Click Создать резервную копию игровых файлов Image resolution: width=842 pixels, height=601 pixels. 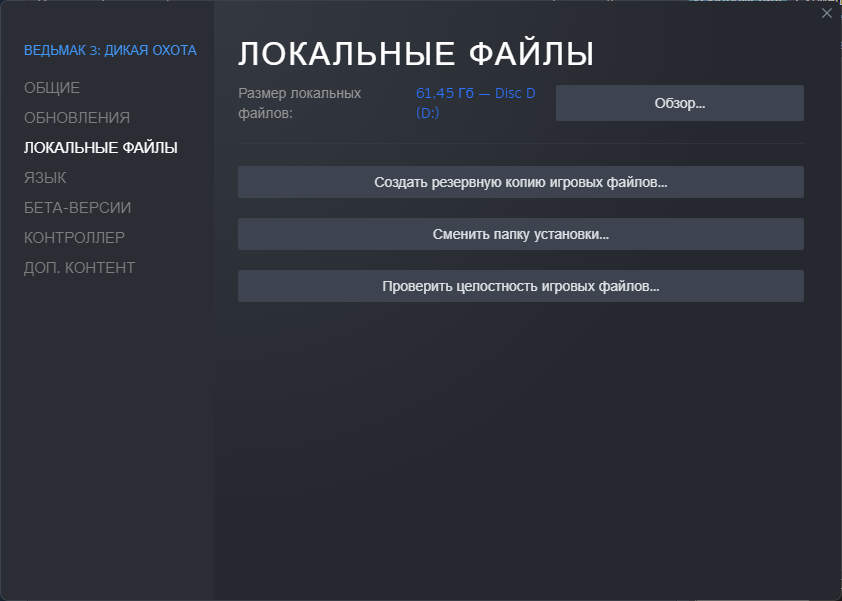pyautogui.click(x=520, y=182)
